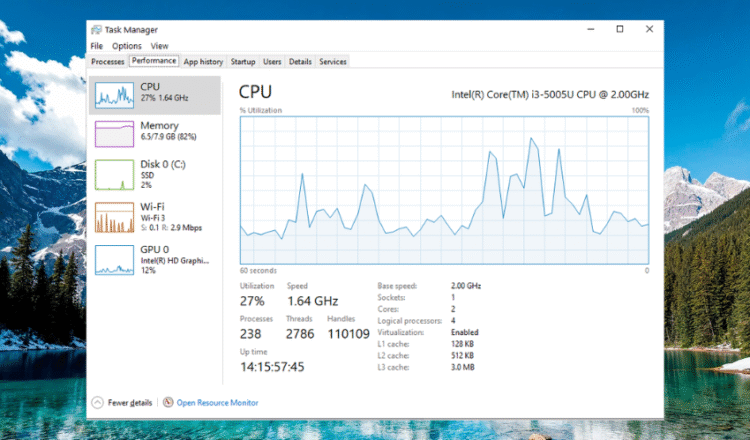
Task: Click the large "CPU" heading
Action: pos(255,92)
